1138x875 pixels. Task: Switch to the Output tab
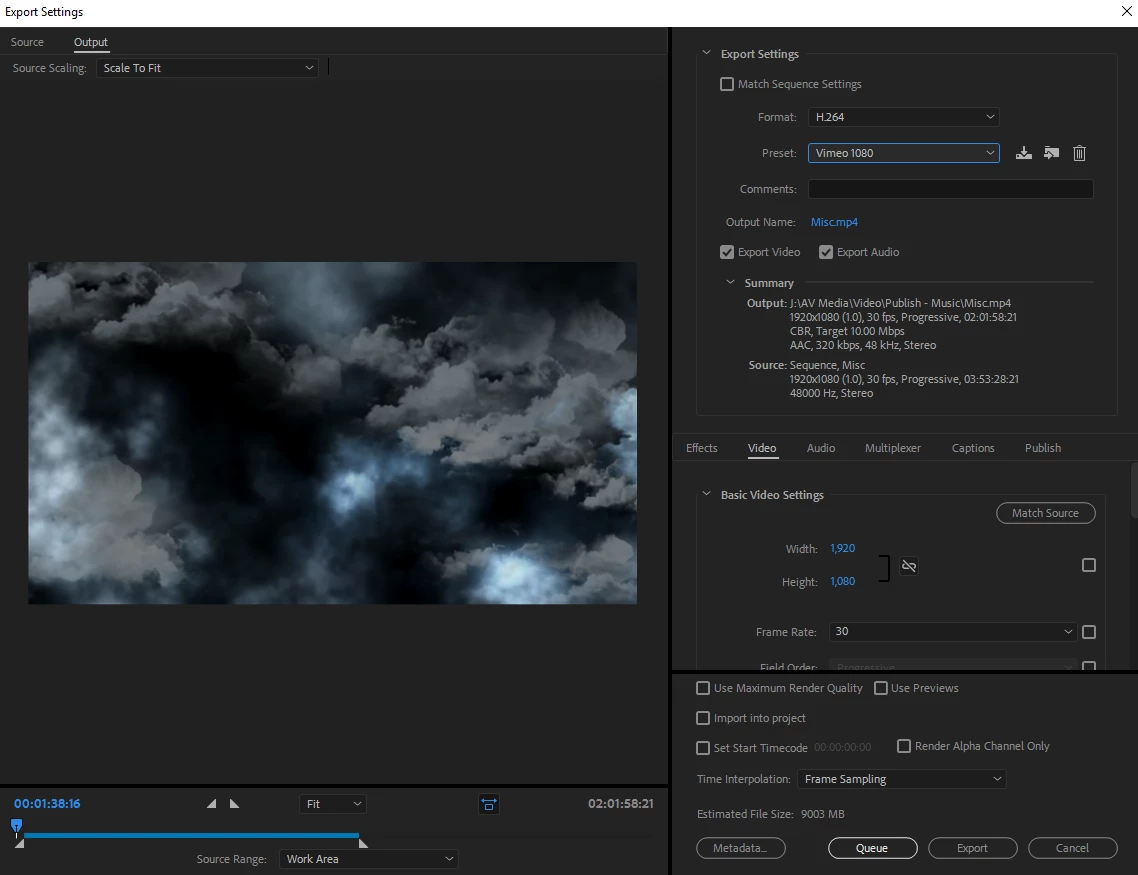(x=91, y=42)
